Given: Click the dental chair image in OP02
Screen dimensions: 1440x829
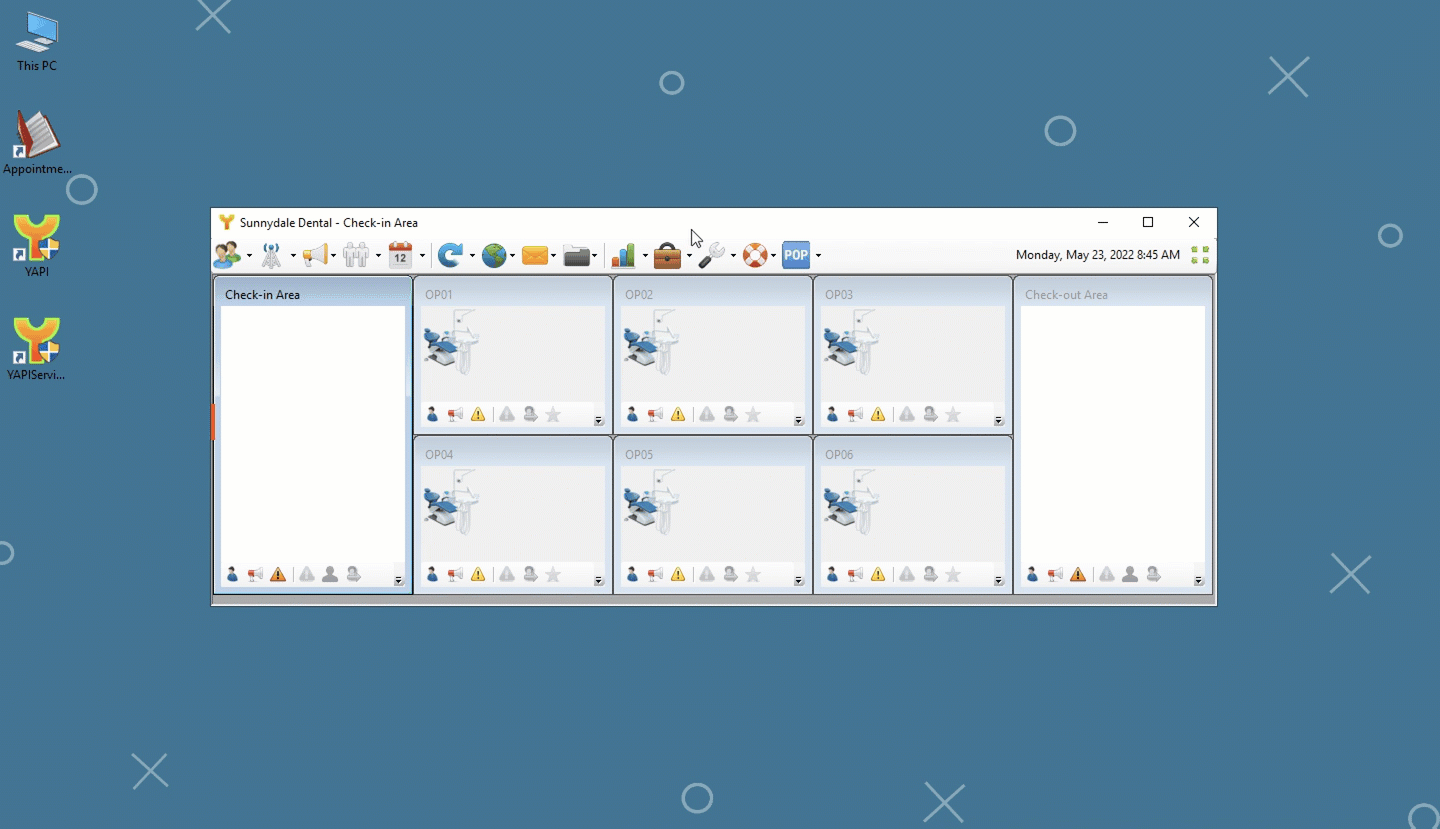Looking at the screenshot, I should 652,341.
